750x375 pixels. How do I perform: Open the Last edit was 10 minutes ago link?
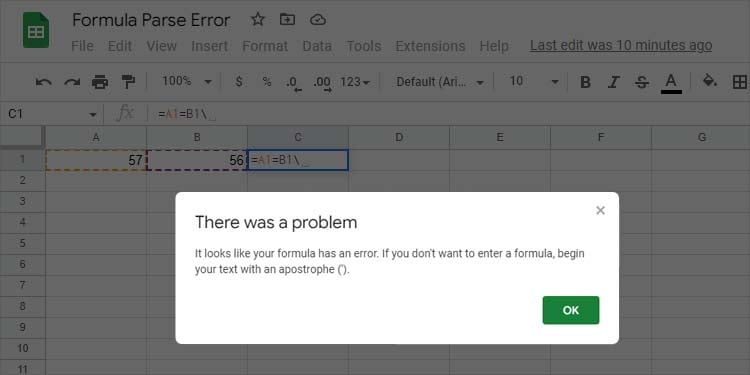click(x=621, y=45)
